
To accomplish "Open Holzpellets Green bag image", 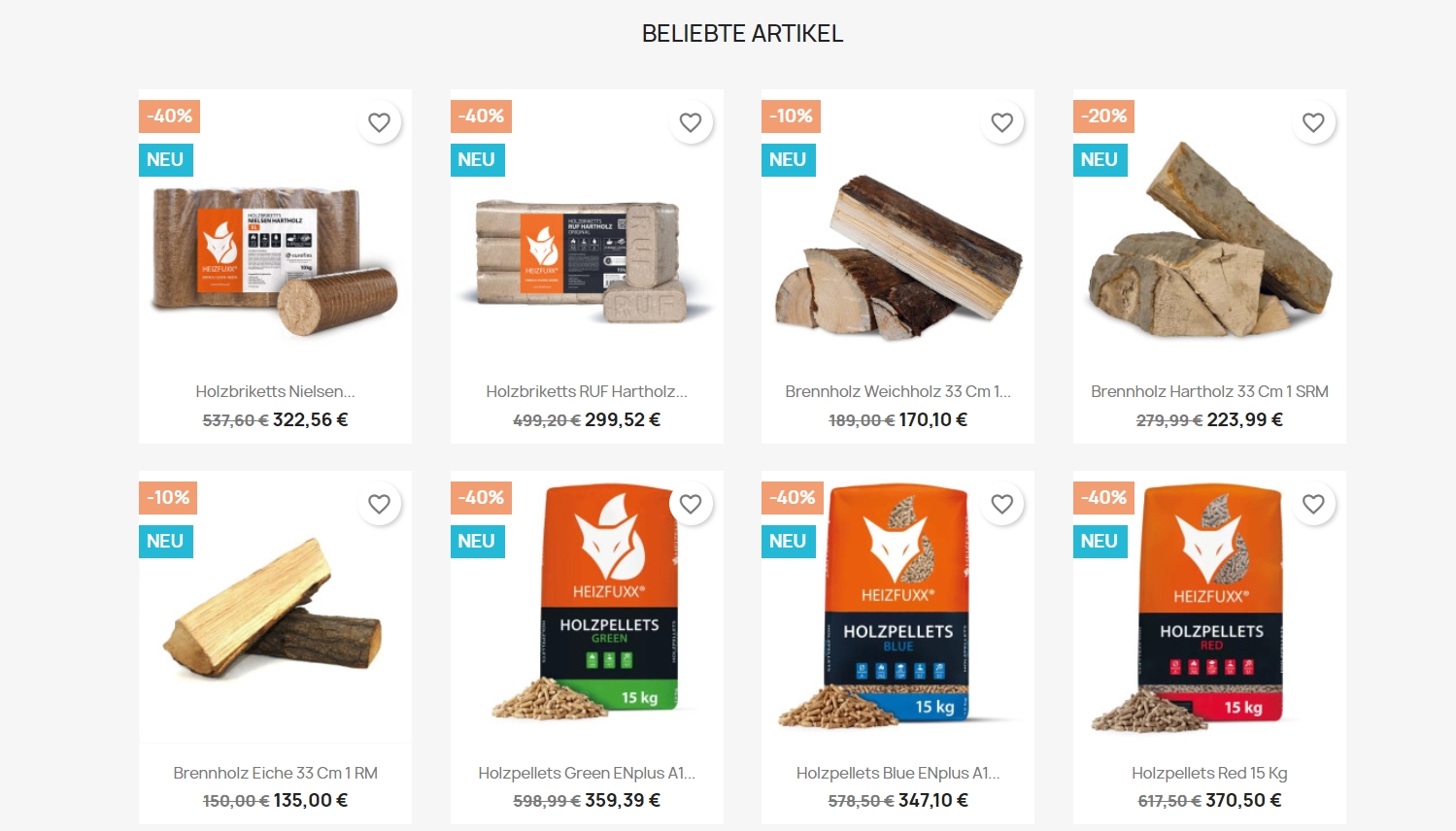I will [x=587, y=607].
